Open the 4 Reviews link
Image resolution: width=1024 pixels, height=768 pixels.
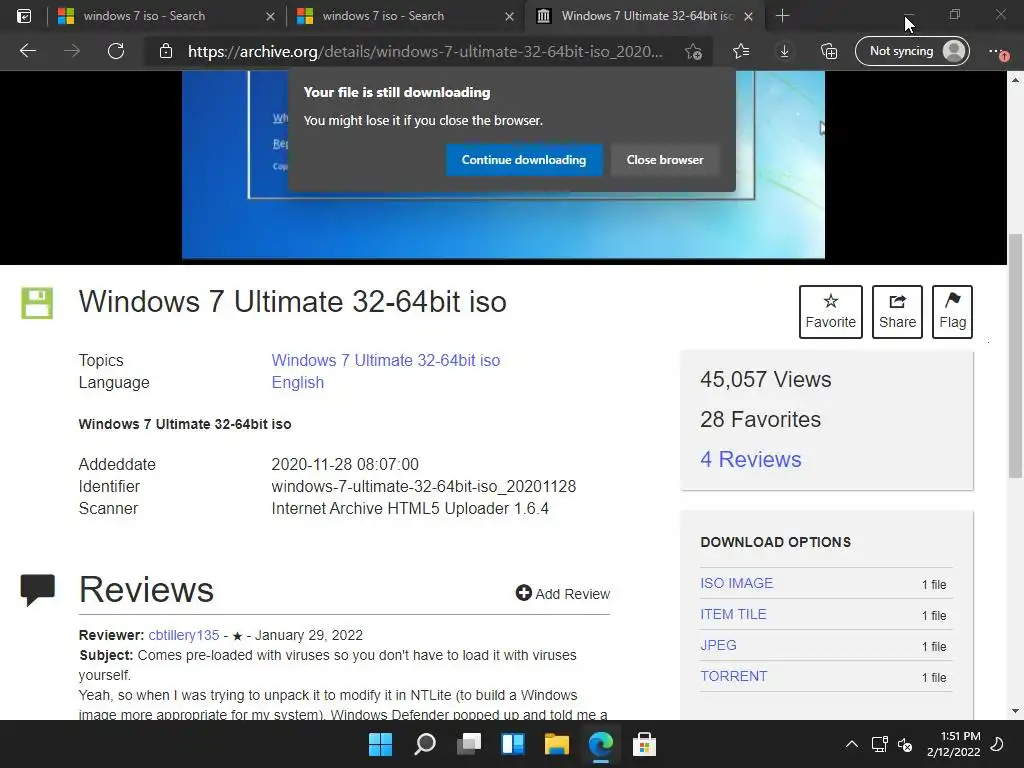(x=751, y=459)
